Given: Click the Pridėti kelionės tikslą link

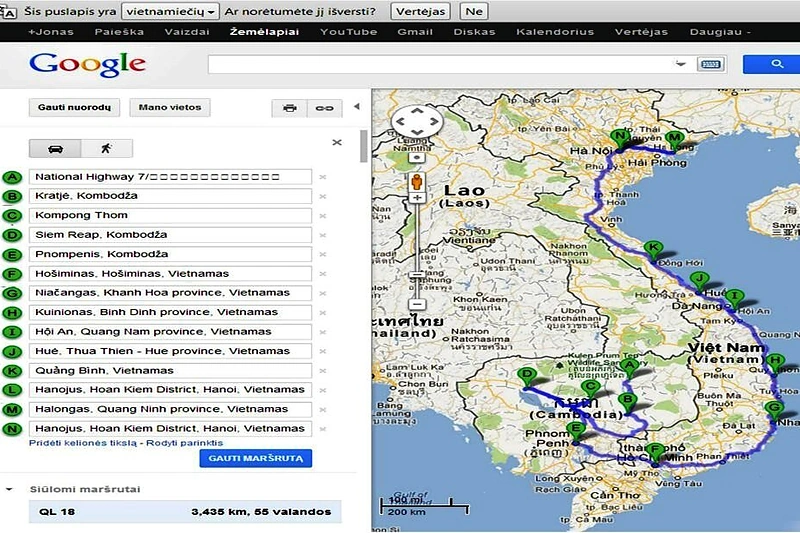Looking at the screenshot, I should (85, 442).
